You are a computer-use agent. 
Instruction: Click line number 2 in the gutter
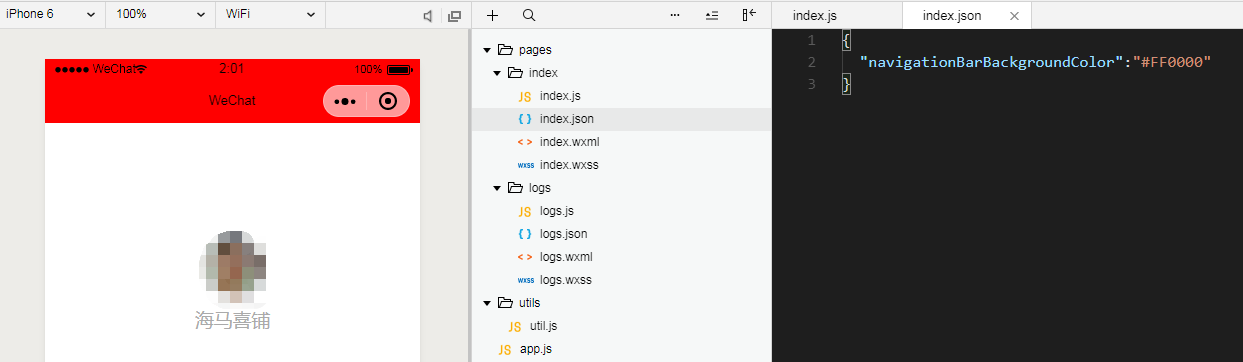point(811,62)
